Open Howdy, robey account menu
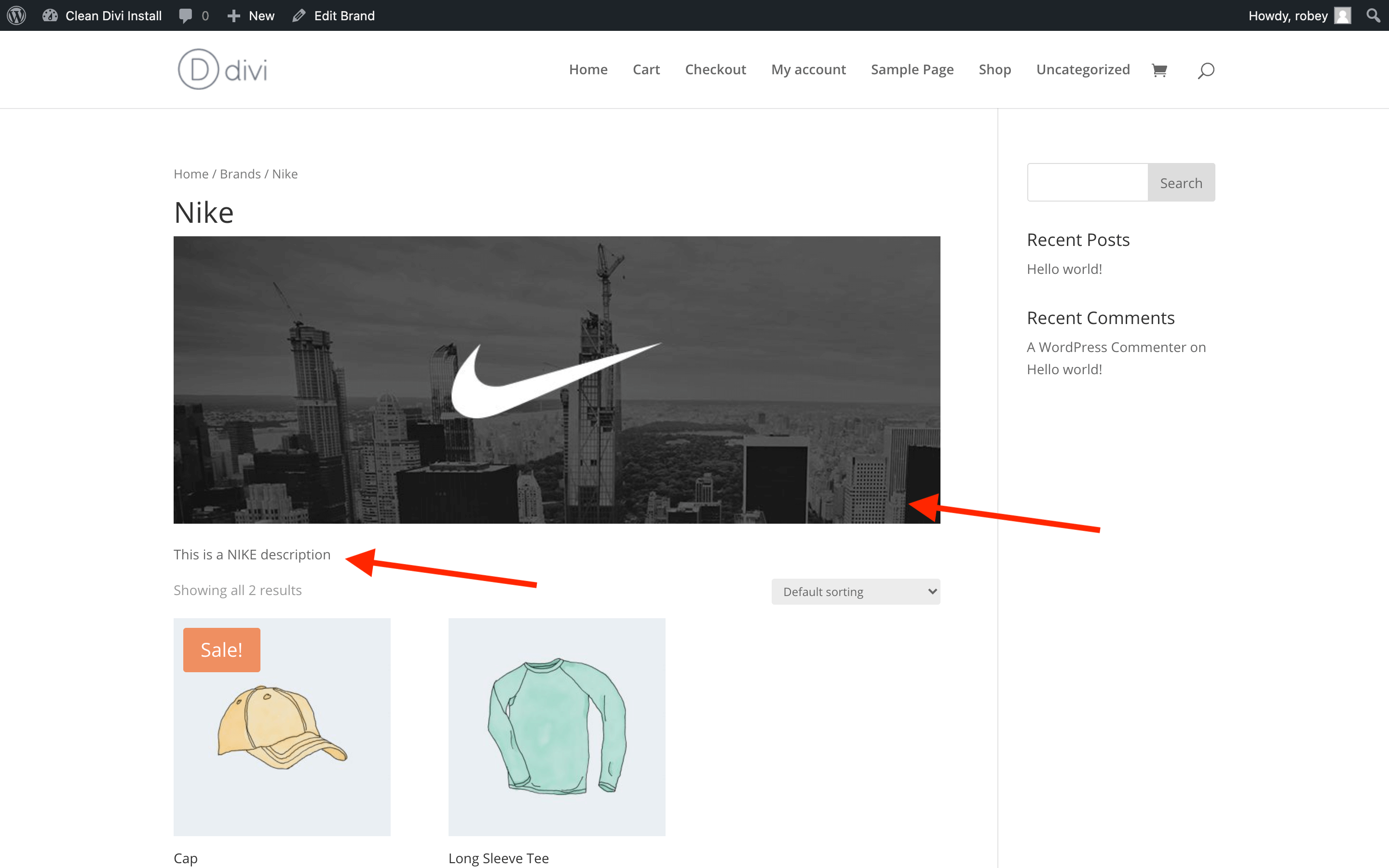 pyautogui.click(x=1299, y=15)
